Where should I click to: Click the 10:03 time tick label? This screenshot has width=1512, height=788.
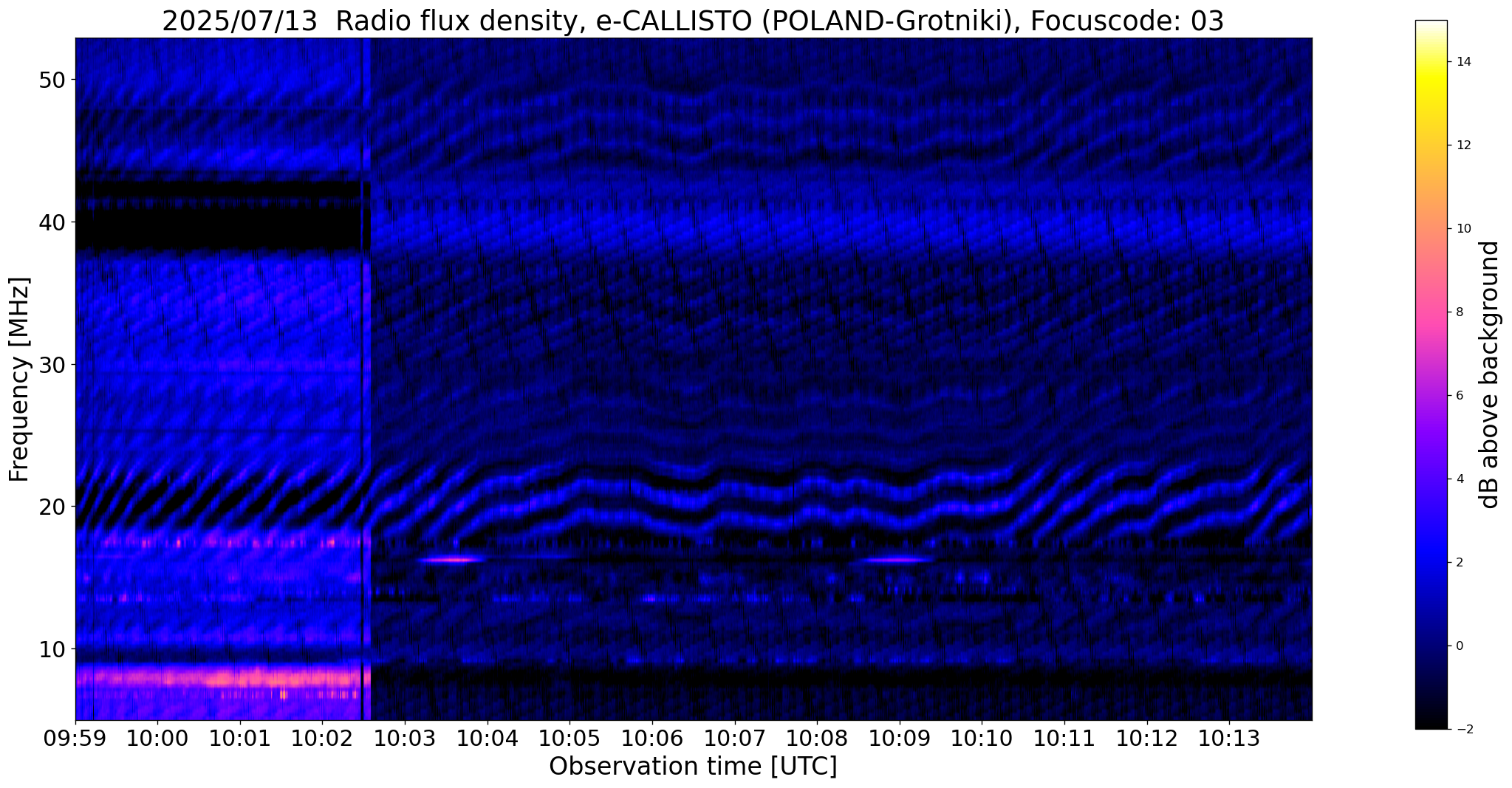point(405,738)
